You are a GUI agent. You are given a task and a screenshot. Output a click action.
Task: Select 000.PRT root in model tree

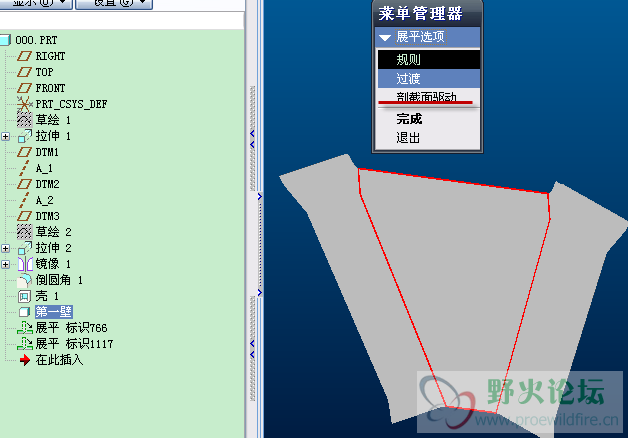pos(36,40)
